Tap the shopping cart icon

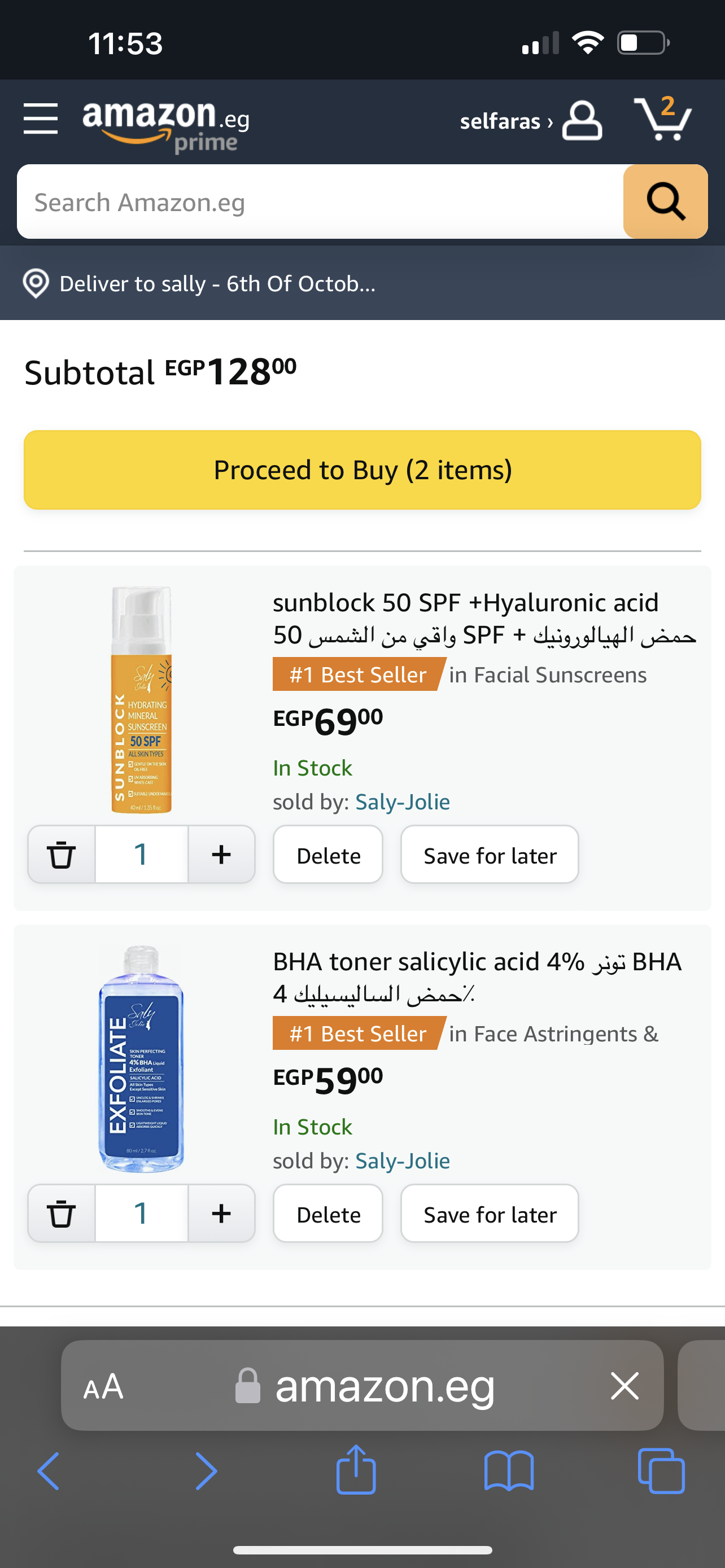[x=662, y=119]
